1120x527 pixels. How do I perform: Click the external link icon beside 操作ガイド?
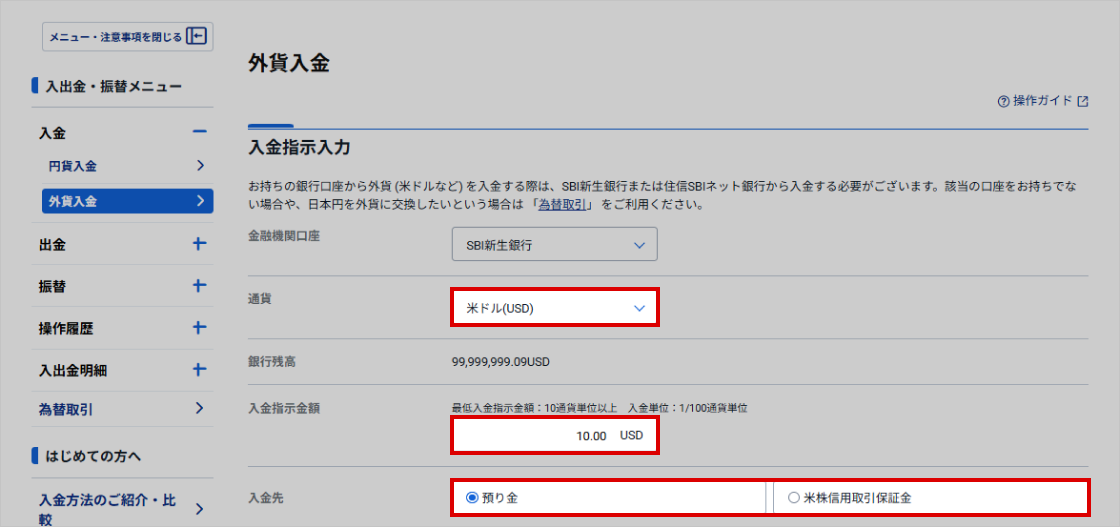1082,101
